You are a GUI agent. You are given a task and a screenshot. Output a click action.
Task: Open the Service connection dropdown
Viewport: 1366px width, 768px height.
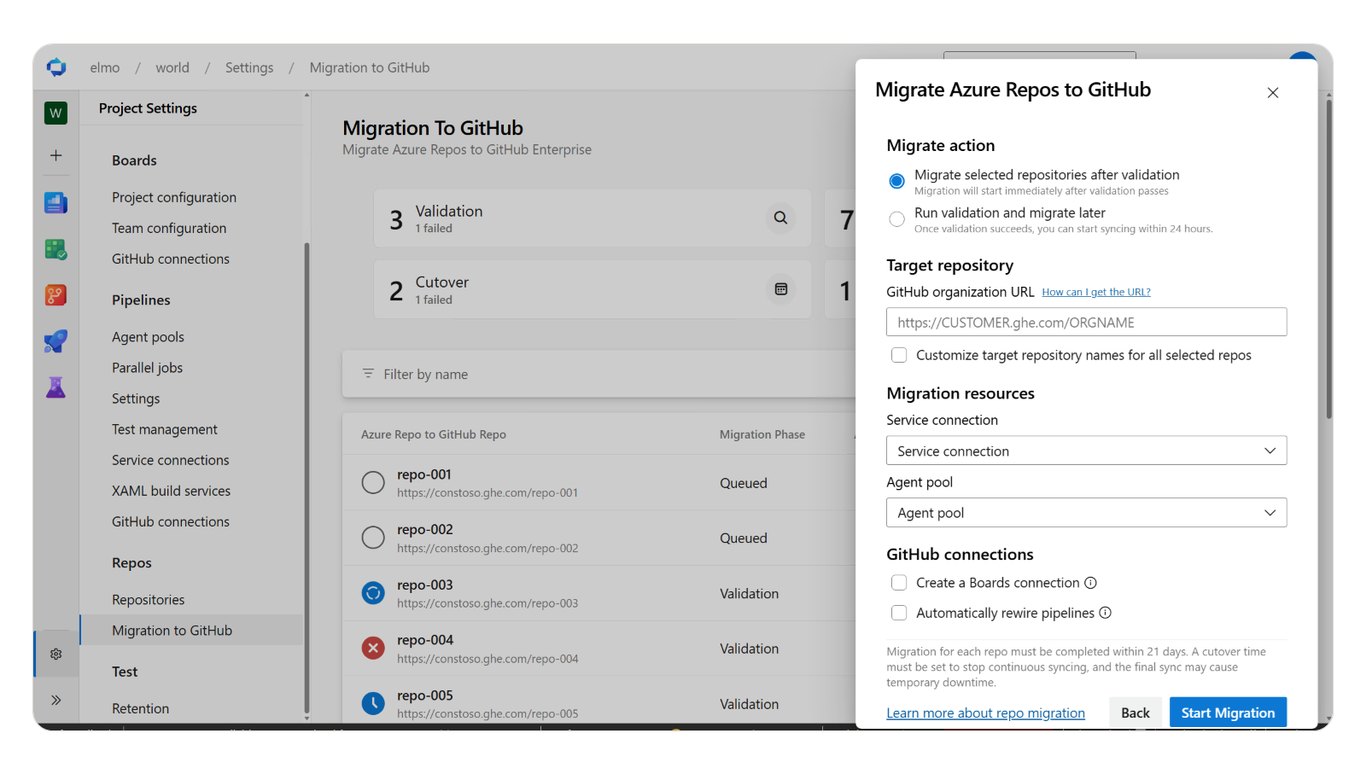click(1086, 451)
